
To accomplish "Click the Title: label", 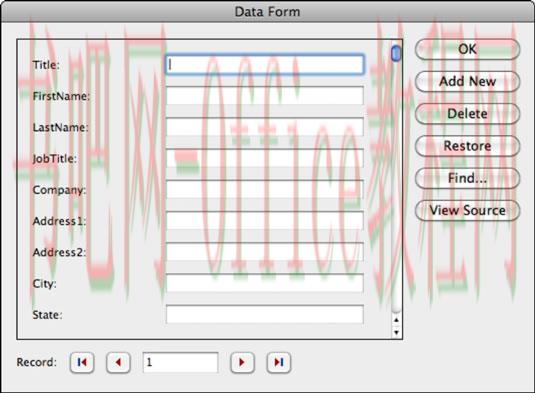I will (x=46, y=65).
